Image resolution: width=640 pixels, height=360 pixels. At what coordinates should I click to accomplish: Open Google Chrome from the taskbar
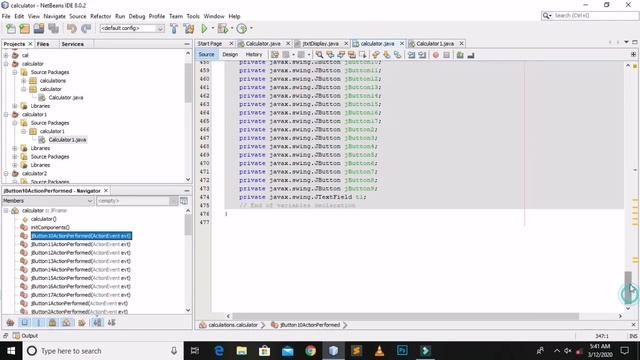tap(310, 351)
